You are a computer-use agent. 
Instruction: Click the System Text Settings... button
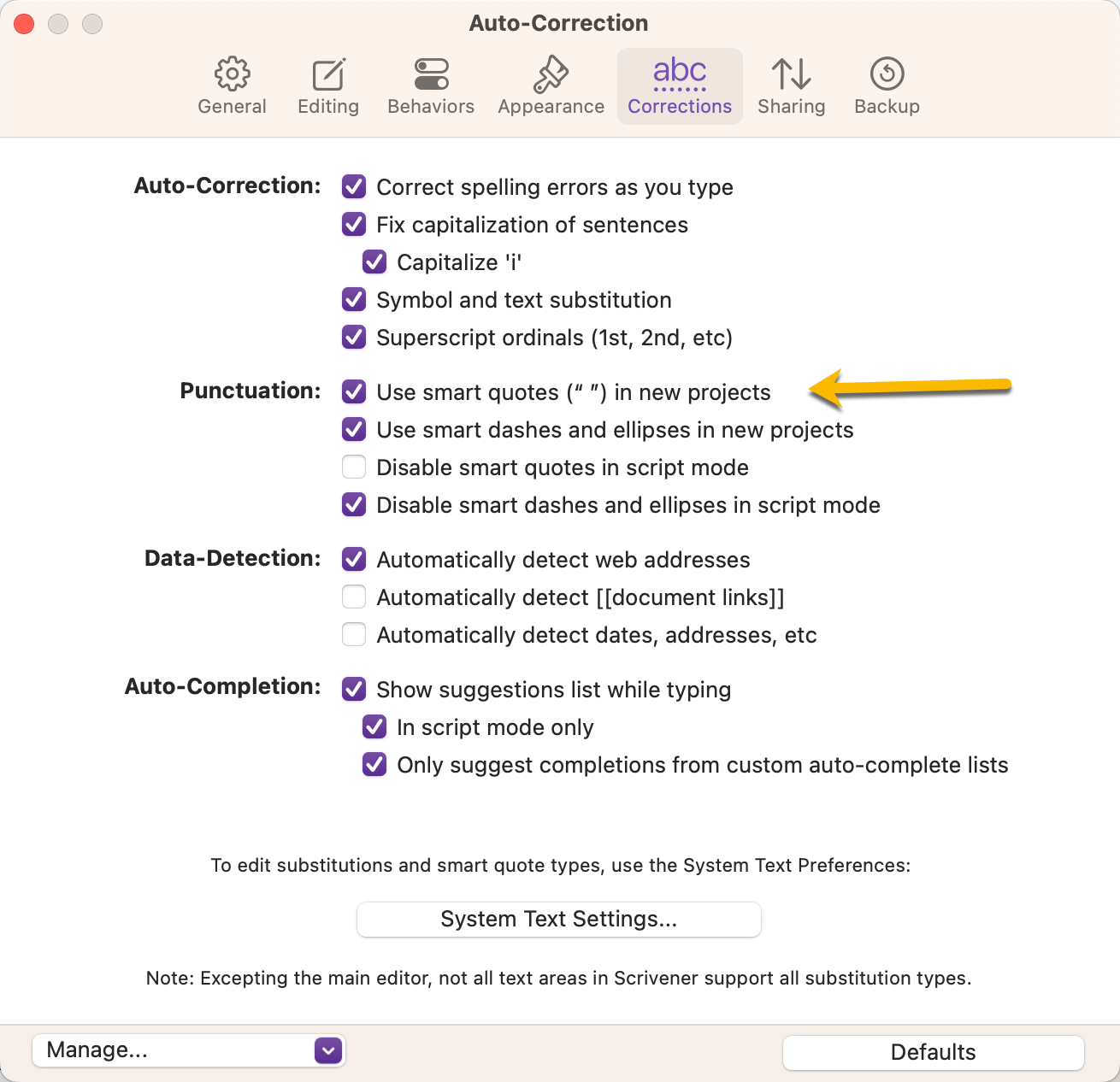(x=558, y=919)
